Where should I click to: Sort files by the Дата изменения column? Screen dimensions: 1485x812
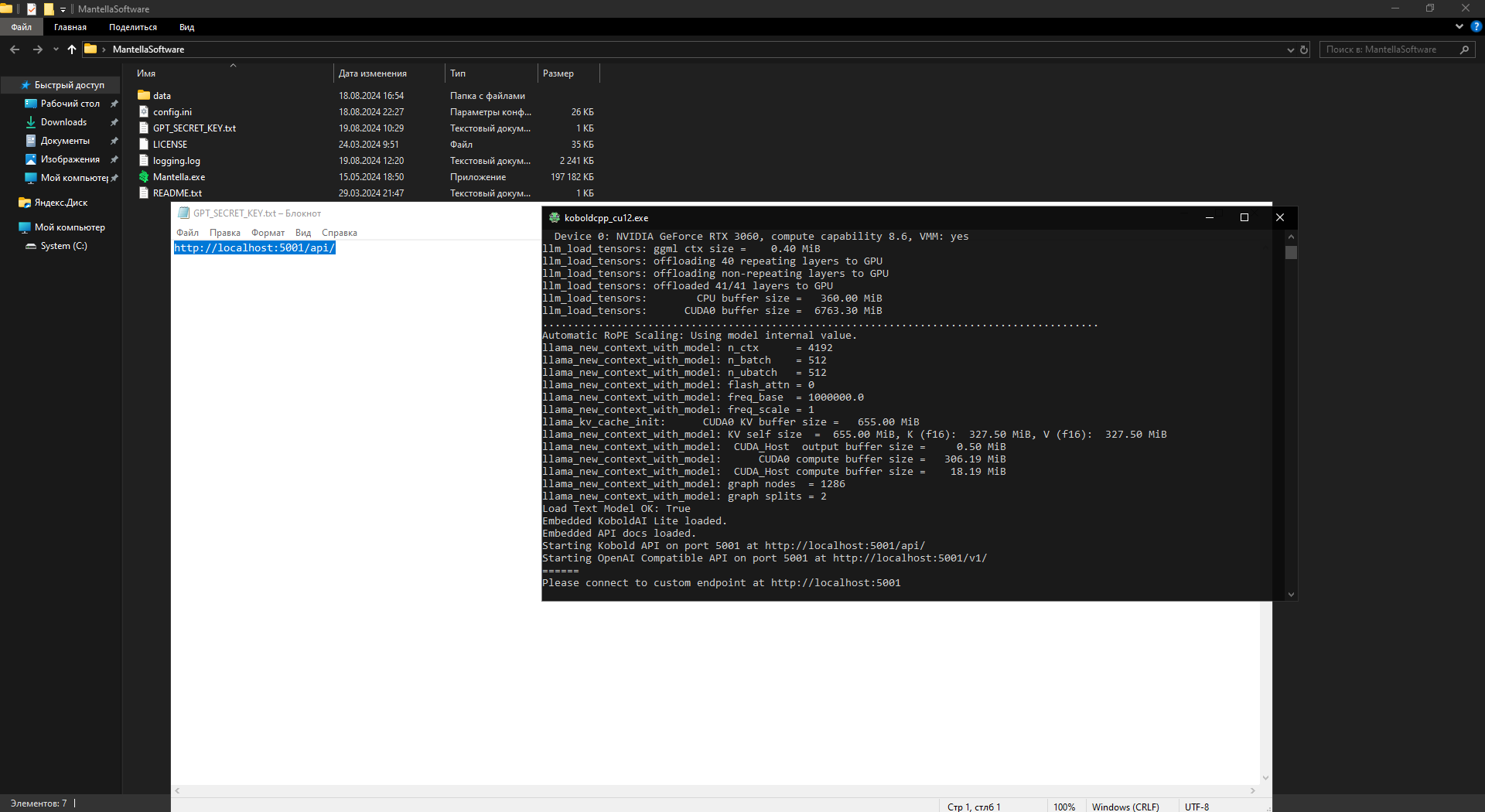tap(373, 73)
